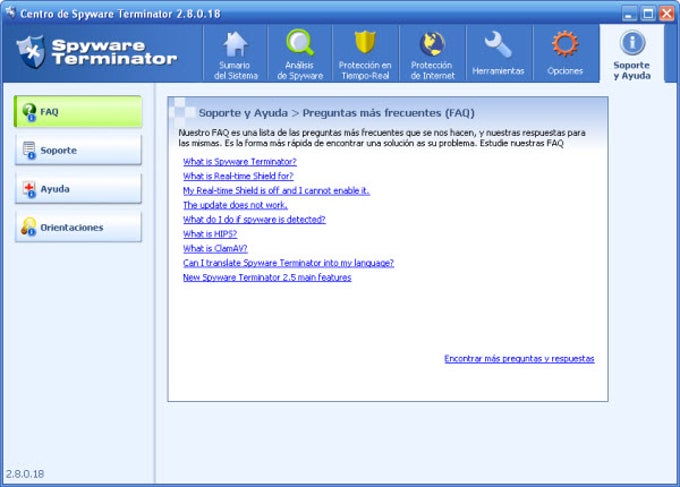Switch to Protección en Tiempo-Real tab
This screenshot has height=487, width=680.
pos(365,53)
